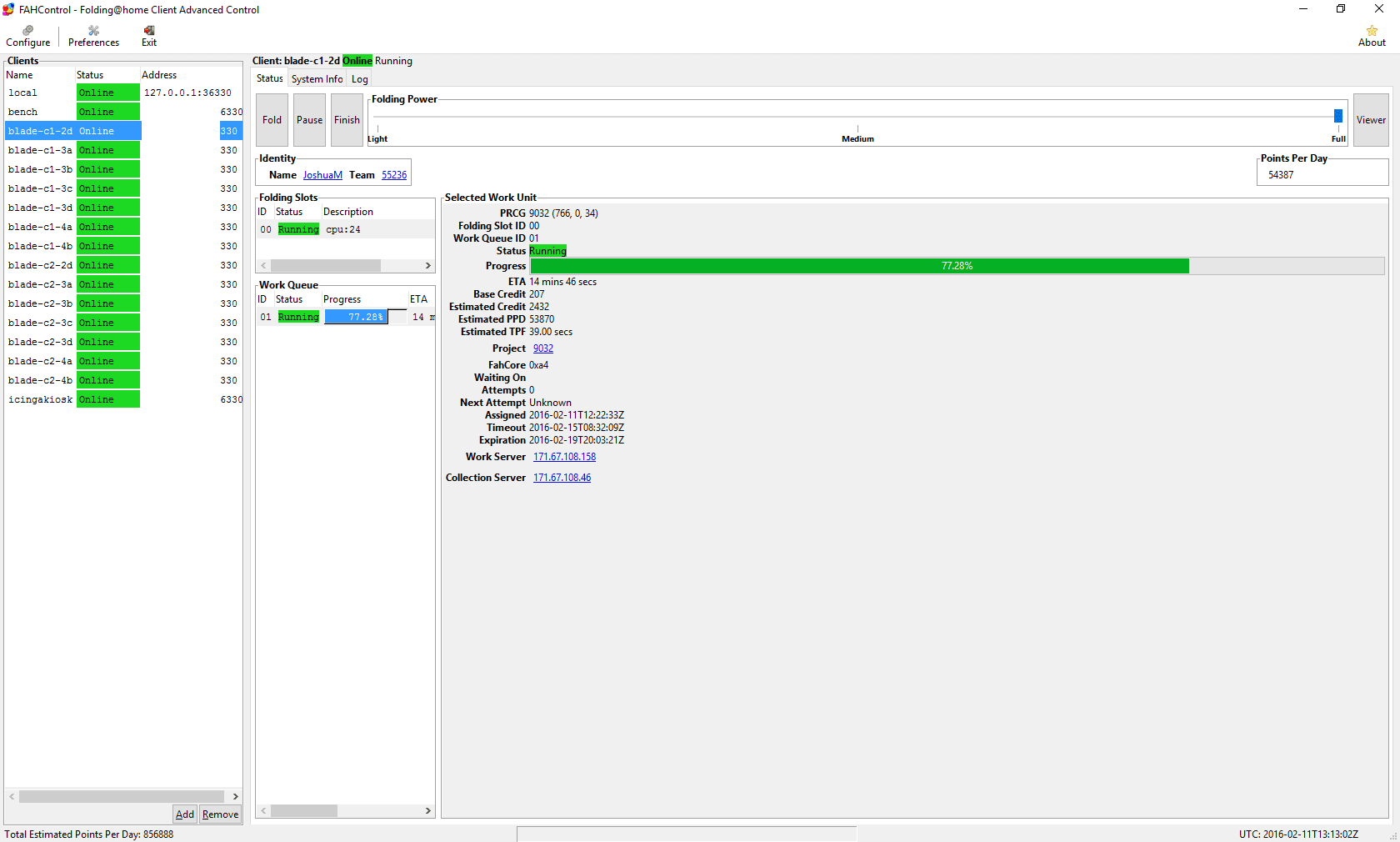Click the UTC time in status bar
The image size is (1400, 842).
pyautogui.click(x=1298, y=834)
